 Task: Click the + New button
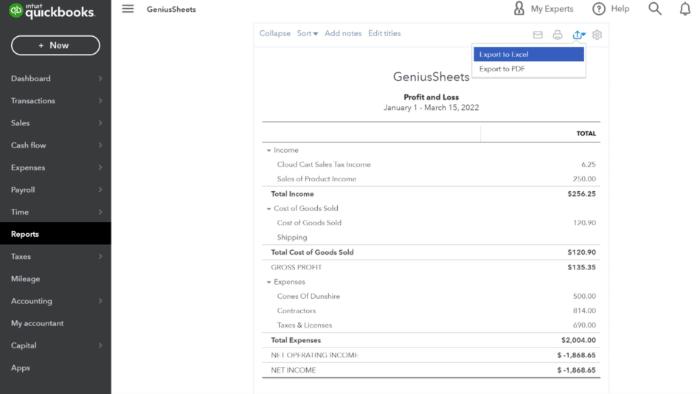coord(55,46)
